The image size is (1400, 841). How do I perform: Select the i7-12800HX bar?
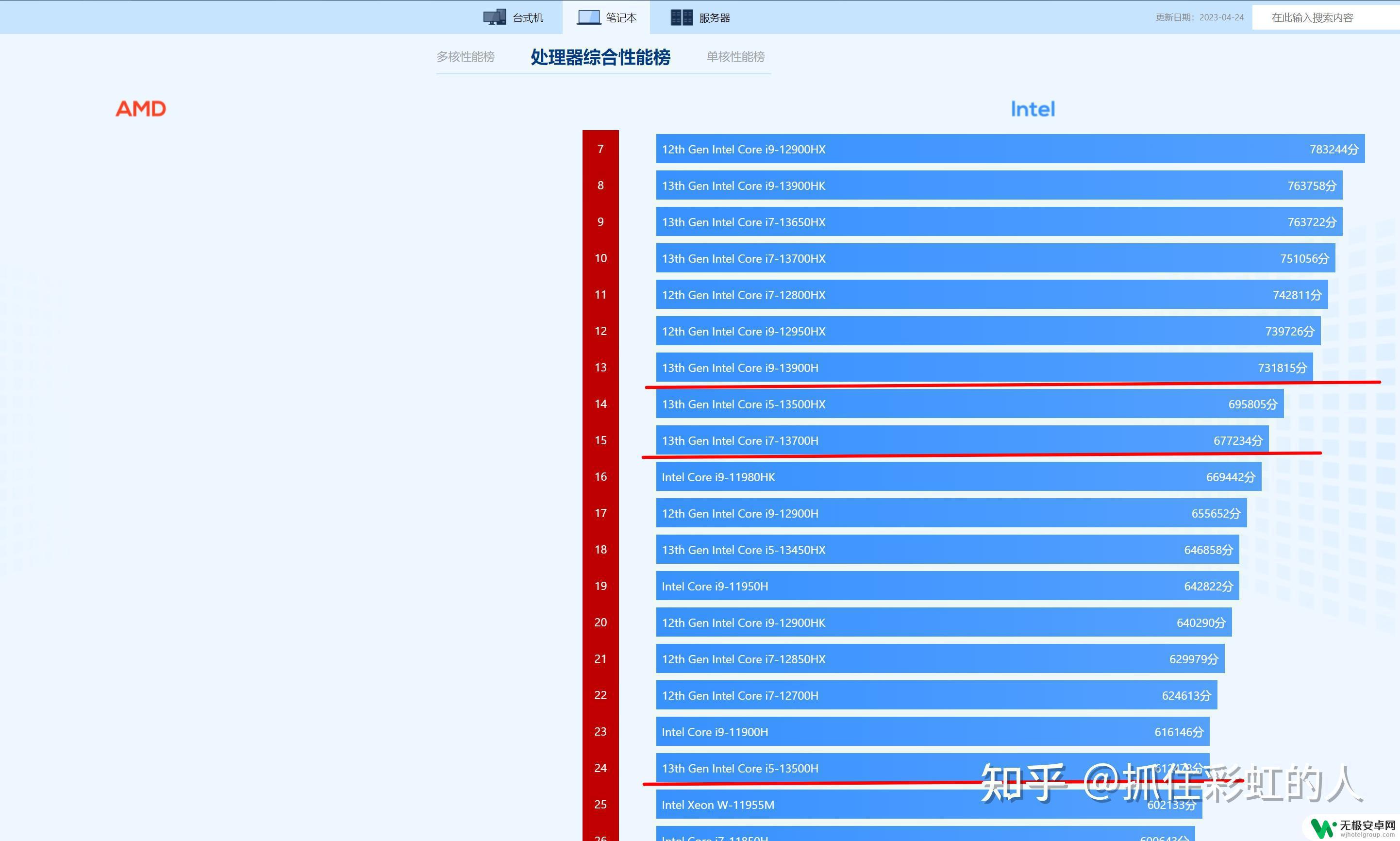tap(991, 295)
